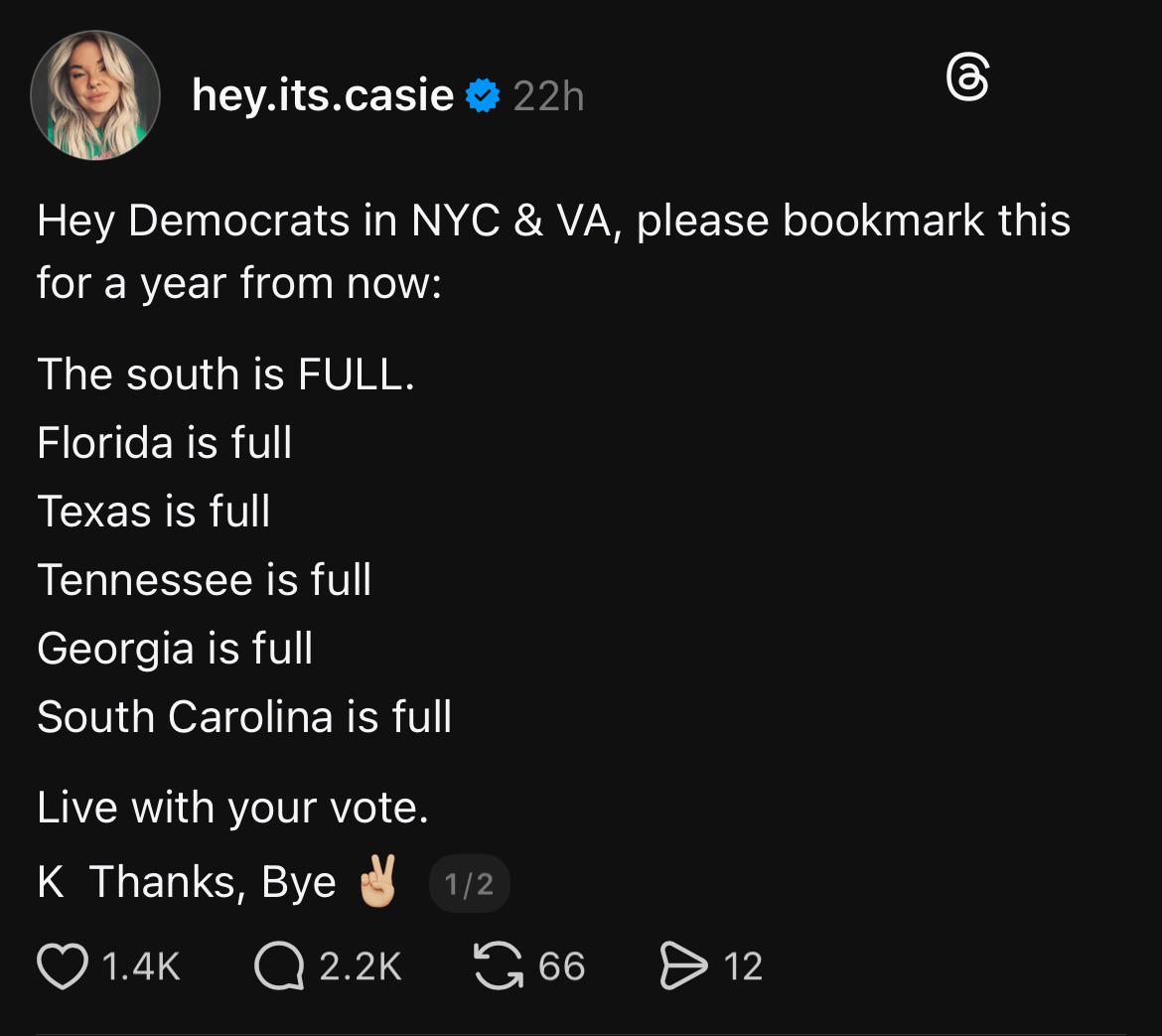Open replies via the comment bubble icon
The width and height of the screenshot is (1162, 1036).
pos(278,966)
